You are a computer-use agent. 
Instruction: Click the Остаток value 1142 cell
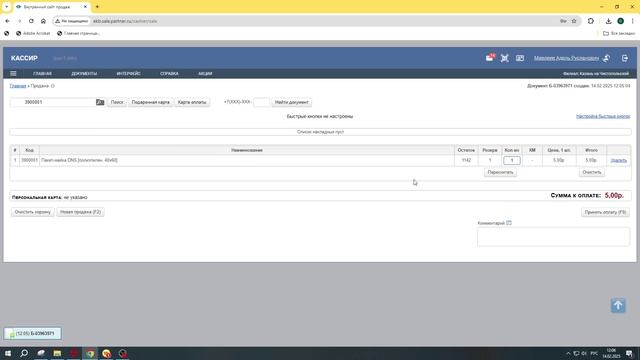click(466, 160)
